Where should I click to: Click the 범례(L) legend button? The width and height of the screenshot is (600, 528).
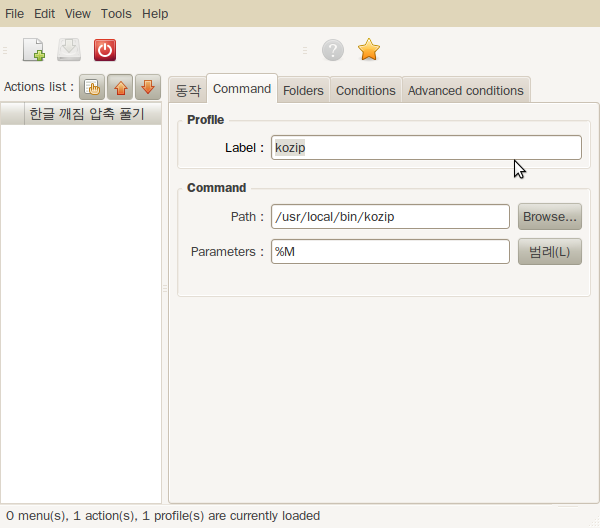[550, 252]
